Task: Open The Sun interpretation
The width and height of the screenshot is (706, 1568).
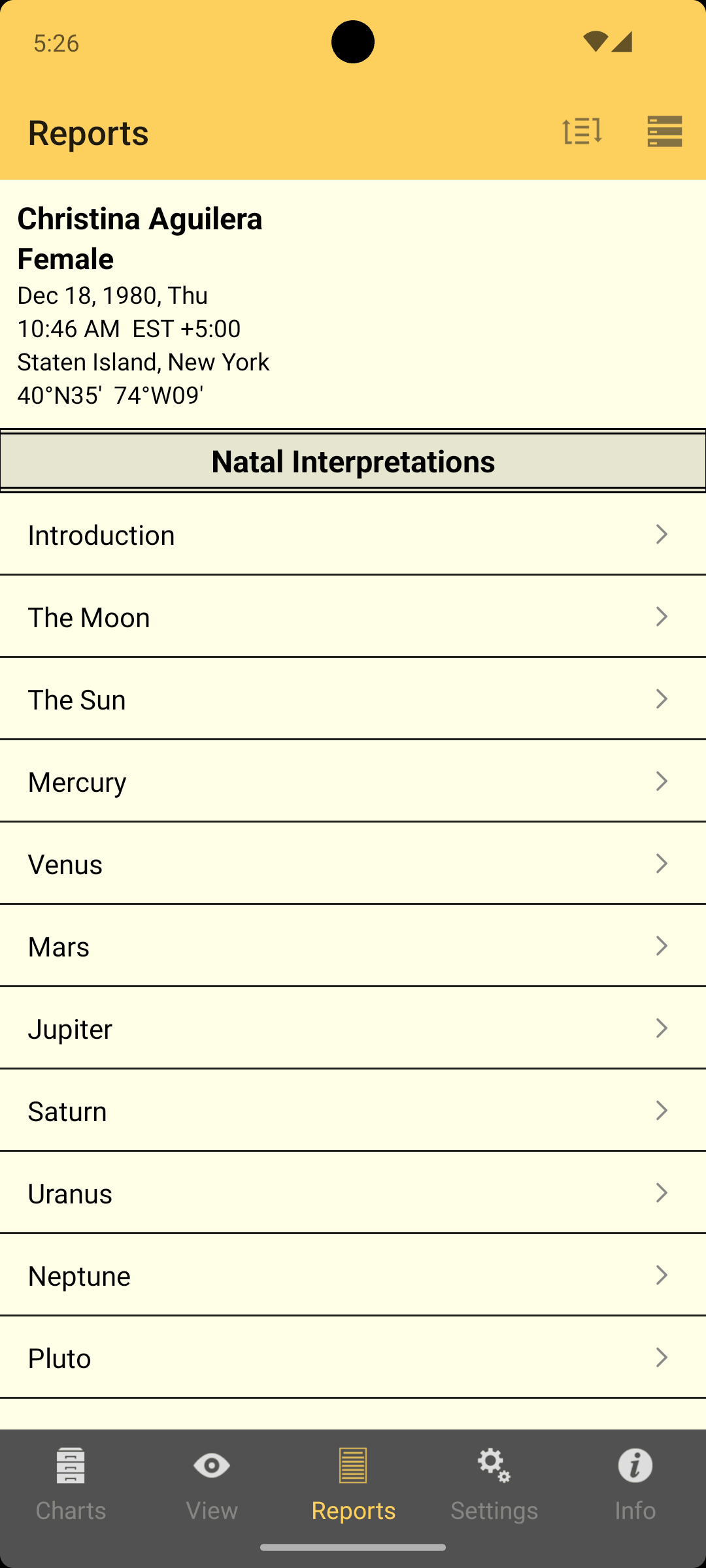Action: (353, 699)
